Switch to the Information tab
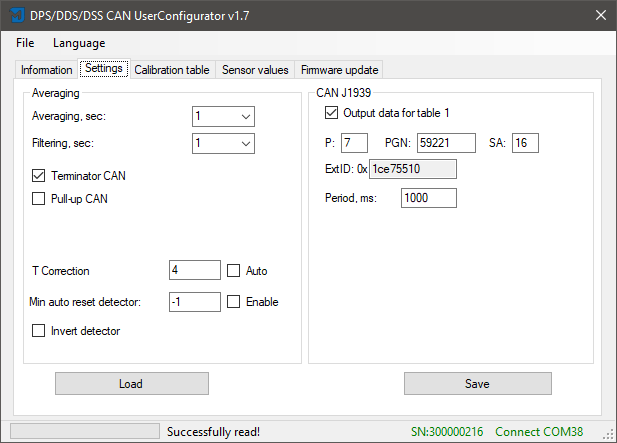This screenshot has height=443, width=617. coord(46,70)
